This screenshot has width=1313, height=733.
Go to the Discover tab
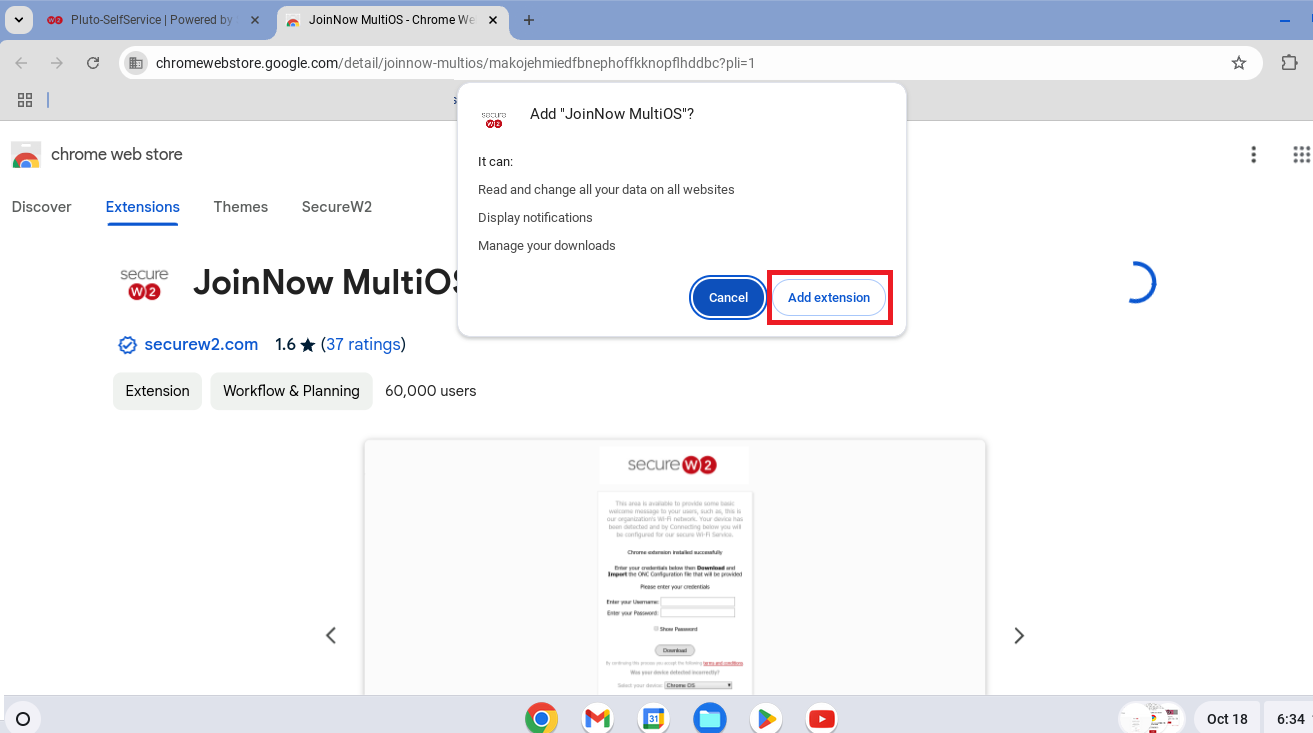click(41, 207)
